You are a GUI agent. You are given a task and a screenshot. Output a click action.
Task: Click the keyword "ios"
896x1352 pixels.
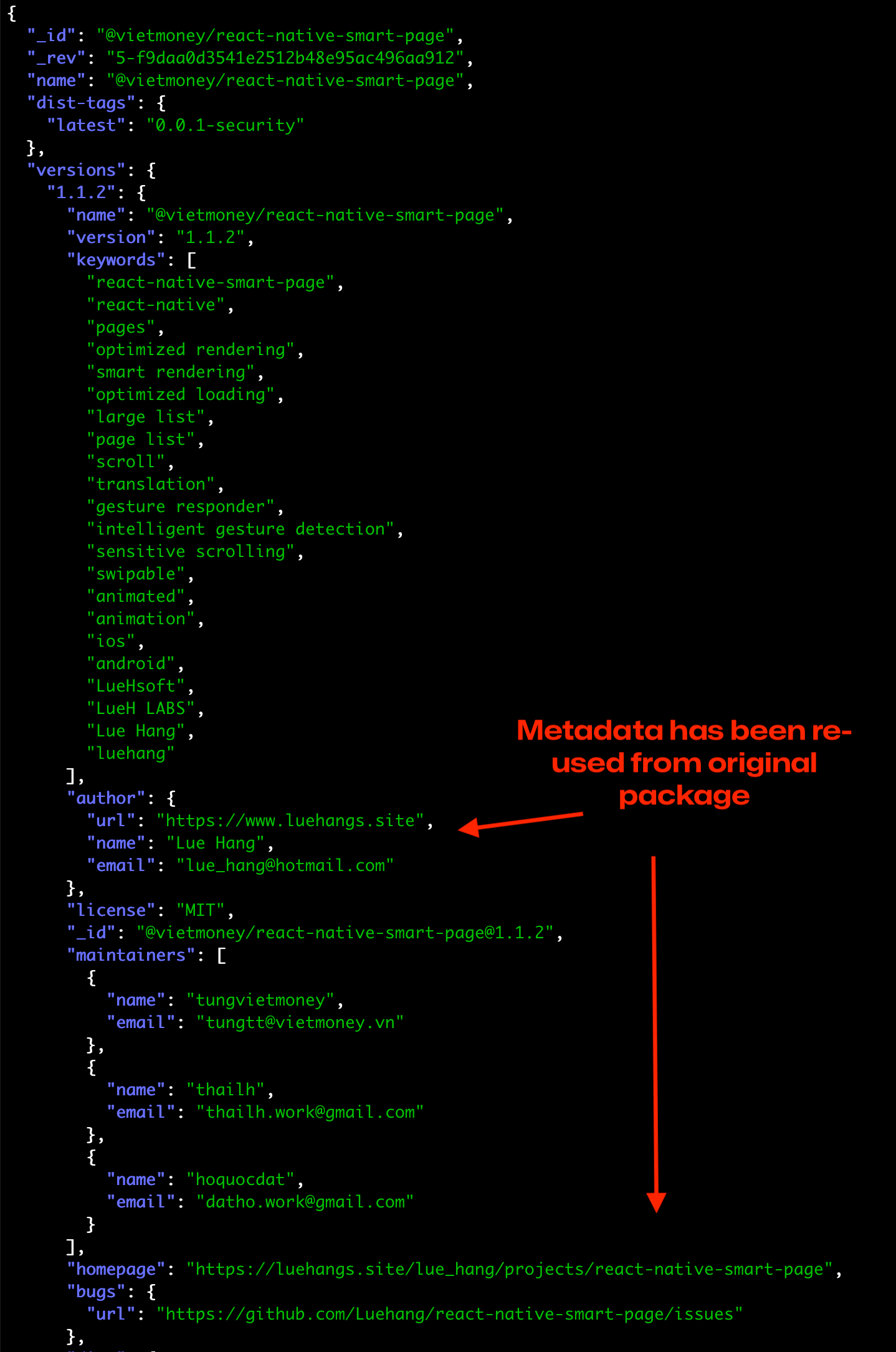tap(111, 641)
